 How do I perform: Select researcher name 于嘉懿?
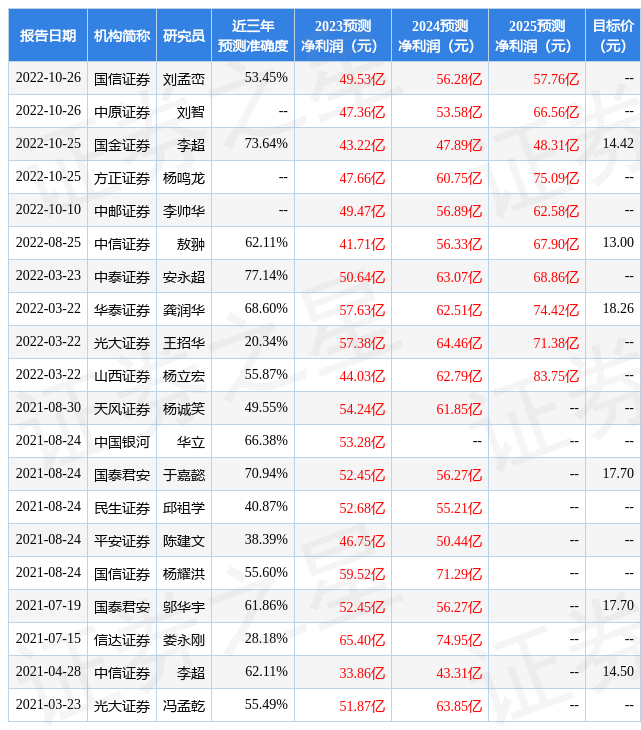[x=184, y=475]
